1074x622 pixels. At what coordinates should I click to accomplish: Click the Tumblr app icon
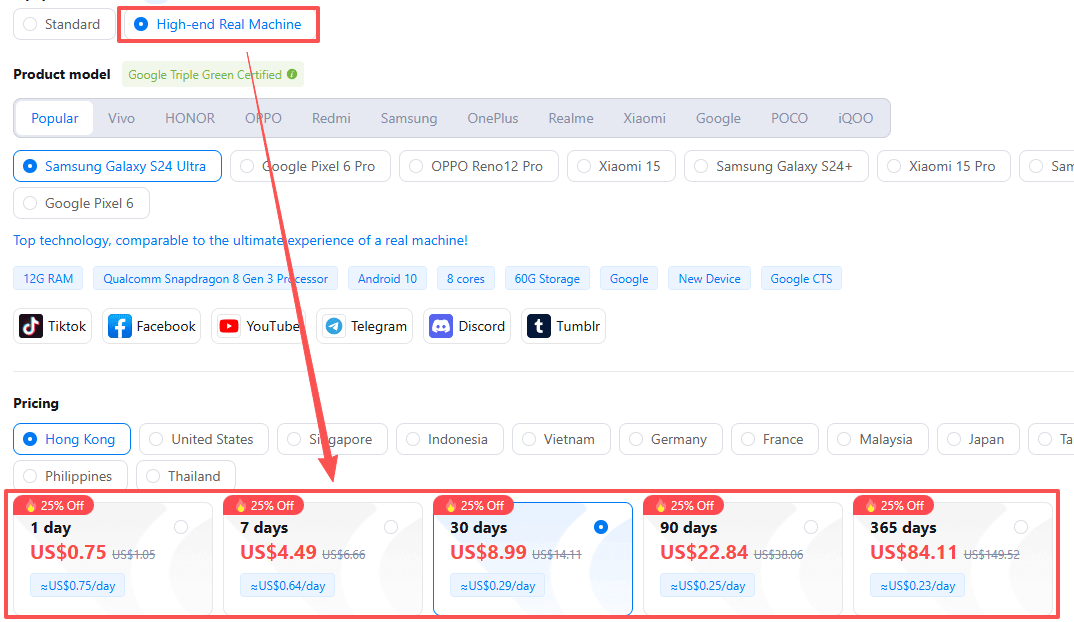point(540,326)
